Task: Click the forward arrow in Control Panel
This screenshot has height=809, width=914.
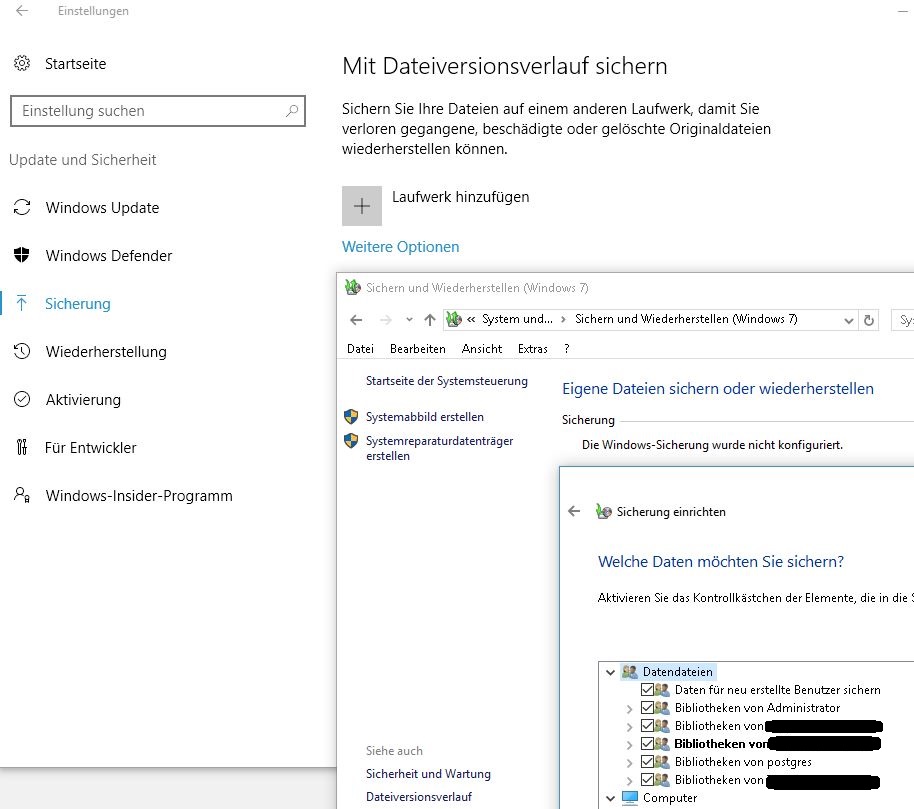Action: coord(385,319)
